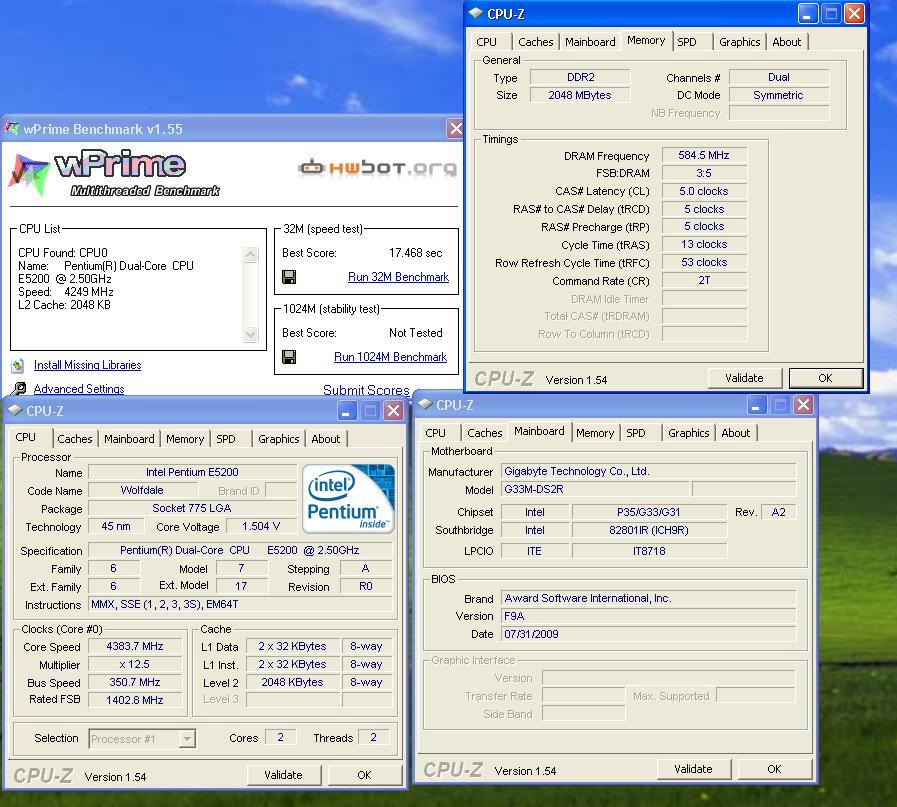The height and width of the screenshot is (807, 897).
Task: Click the CPU-Z title icon of Mainboard window
Action: tap(425, 404)
